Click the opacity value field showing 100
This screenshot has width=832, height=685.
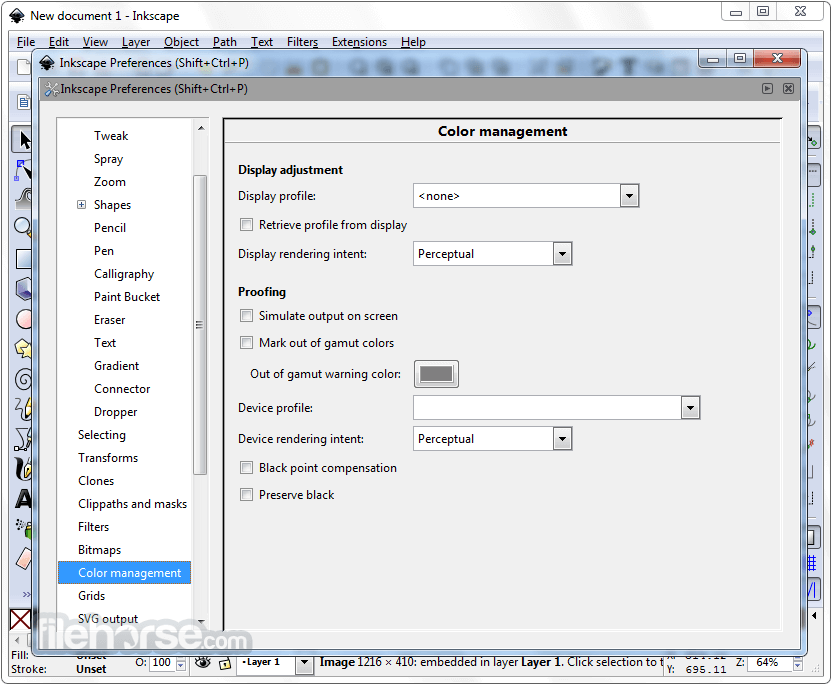coord(162,663)
